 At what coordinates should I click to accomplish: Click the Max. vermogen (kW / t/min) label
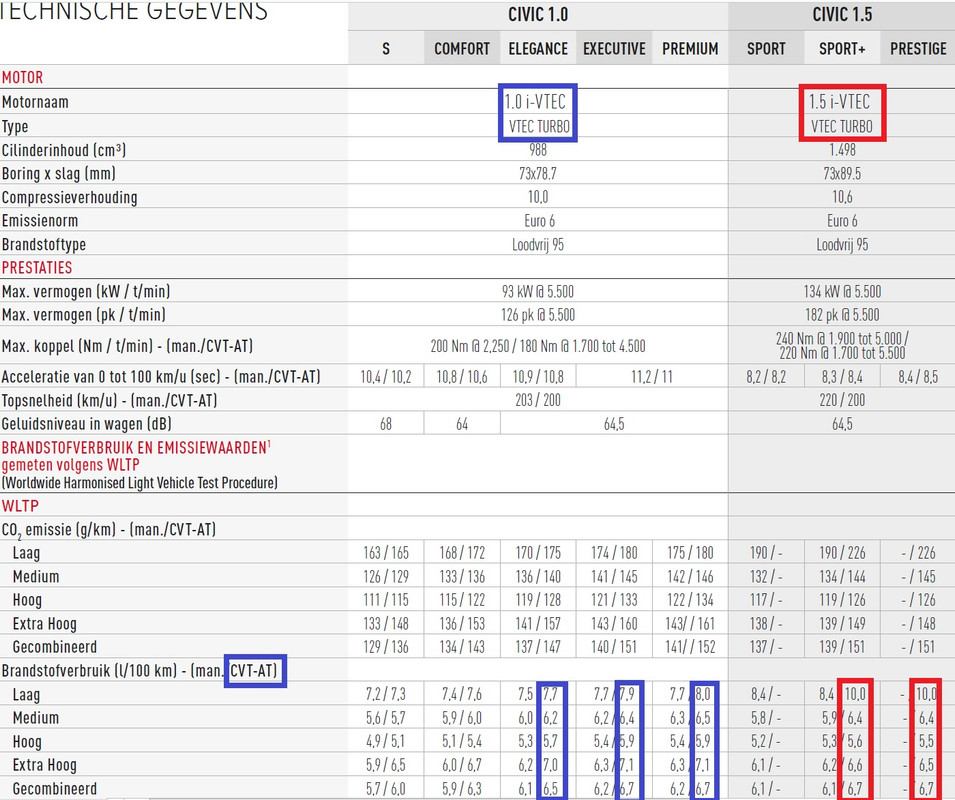pyautogui.click(x=86, y=292)
